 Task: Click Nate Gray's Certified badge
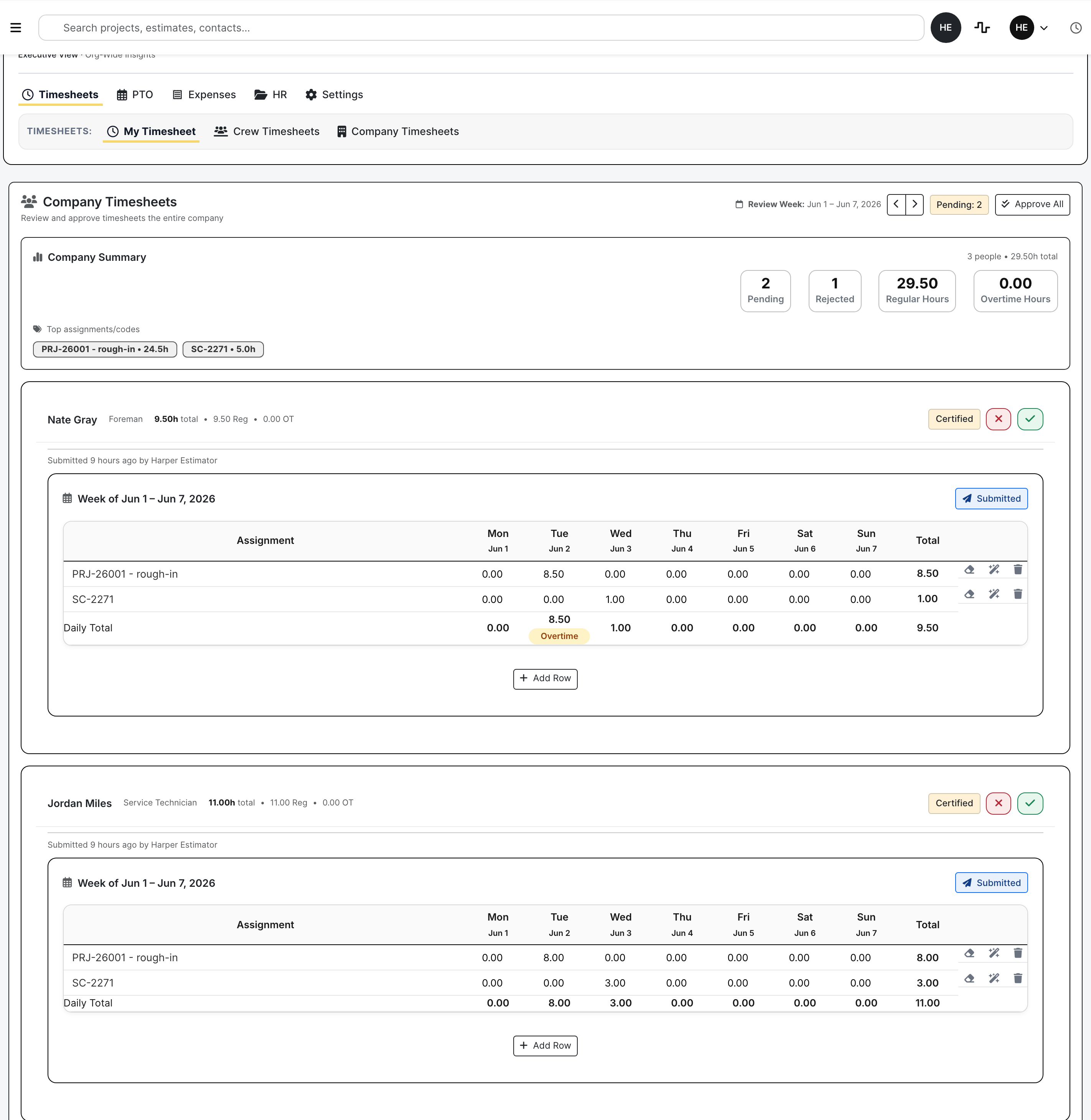coord(954,419)
